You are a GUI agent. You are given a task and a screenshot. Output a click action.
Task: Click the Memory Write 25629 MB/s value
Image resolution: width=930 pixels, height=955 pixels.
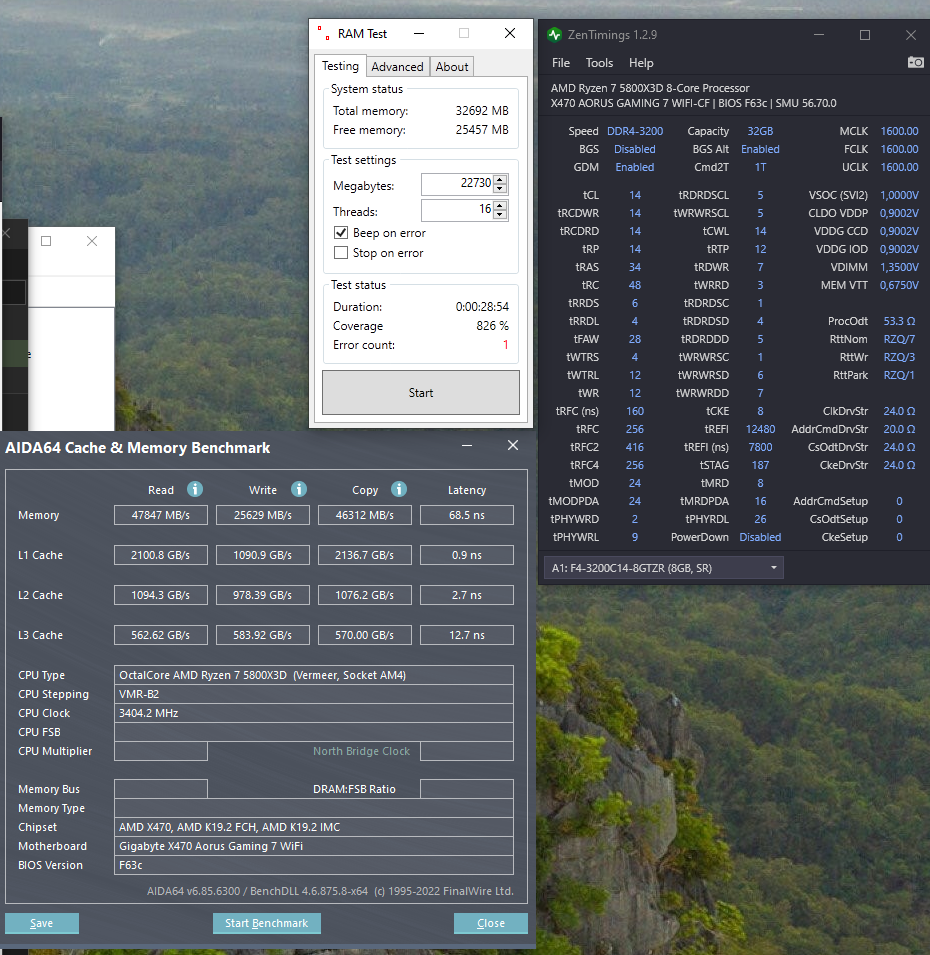pos(262,515)
